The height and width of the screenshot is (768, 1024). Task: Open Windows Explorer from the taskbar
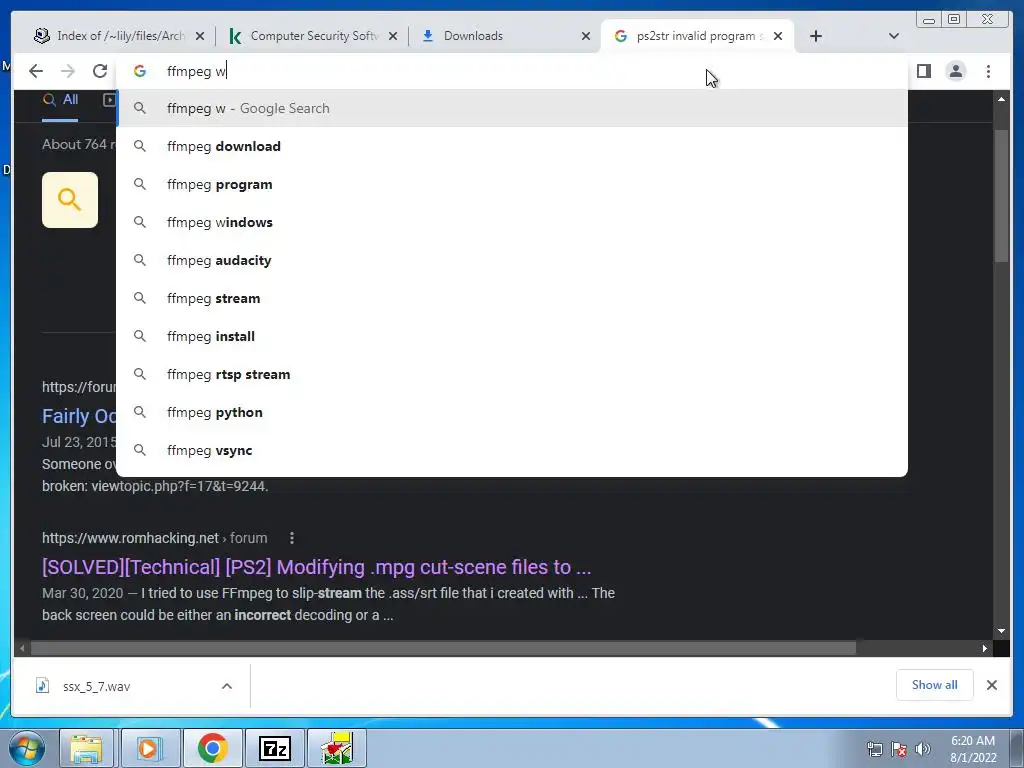pyautogui.click(x=86, y=748)
